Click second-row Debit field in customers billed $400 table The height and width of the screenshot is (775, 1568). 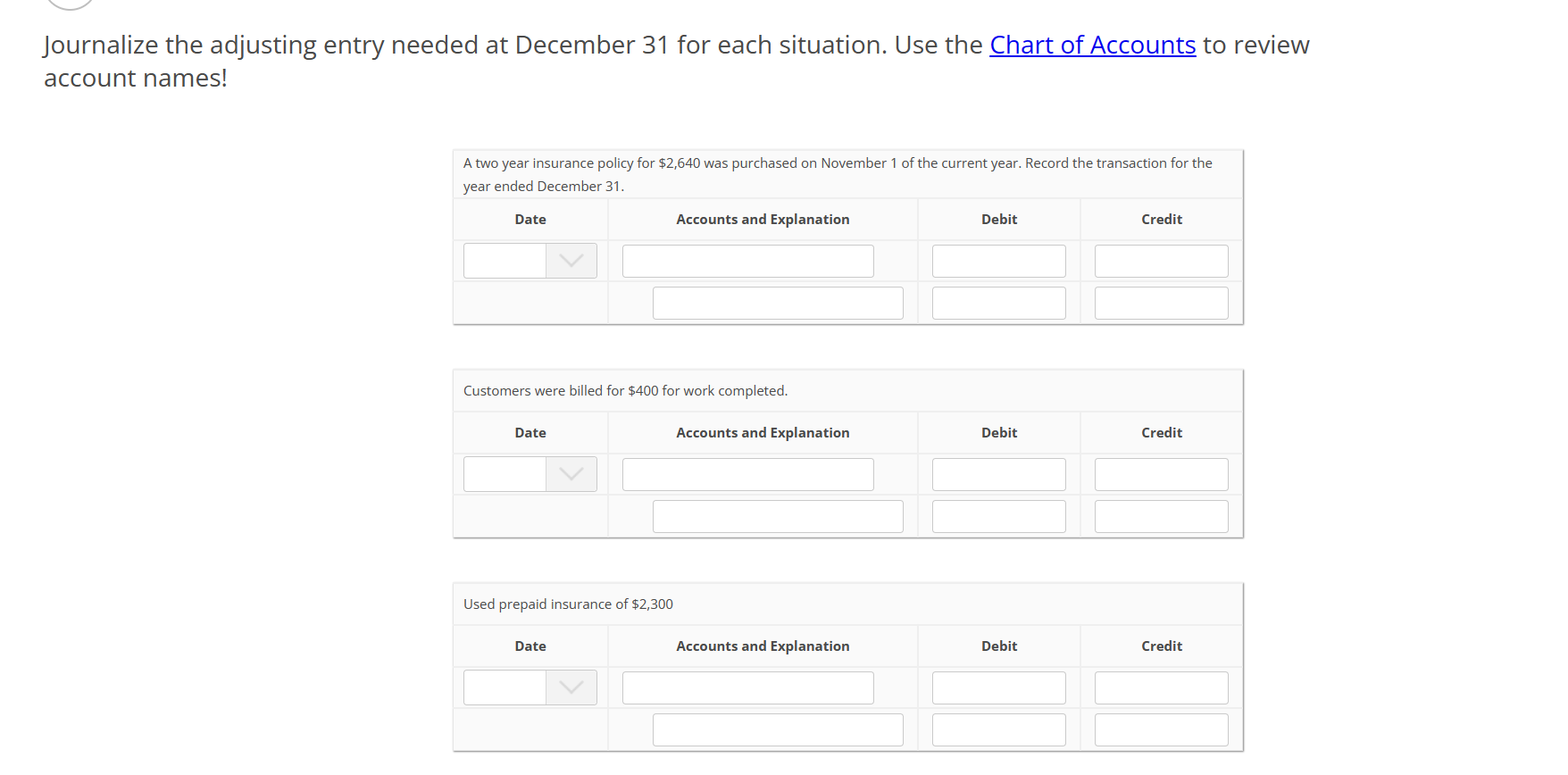coord(999,516)
